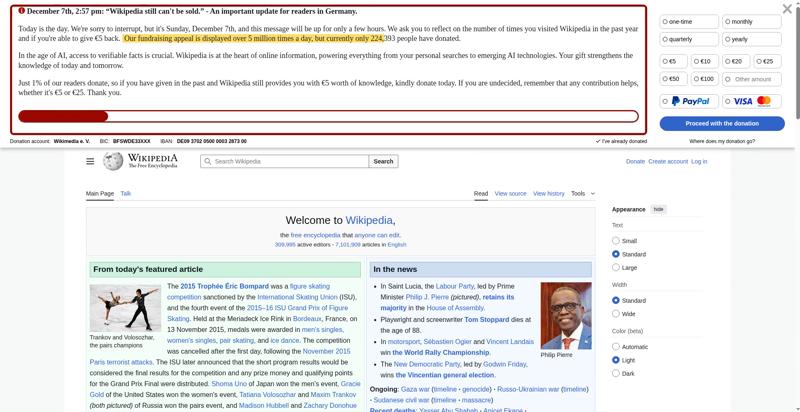Switch color mode to Dark

pos(616,373)
